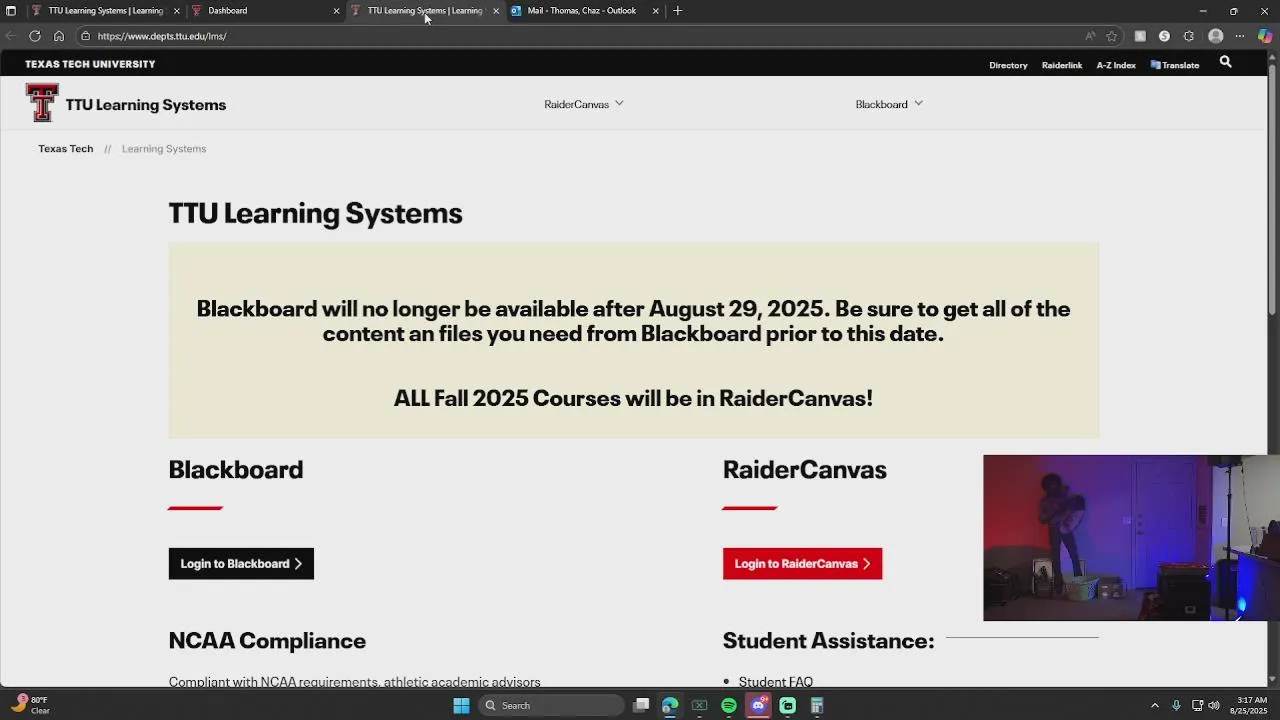1280x720 pixels.
Task: Open volume control in system tray
Action: (x=1214, y=706)
